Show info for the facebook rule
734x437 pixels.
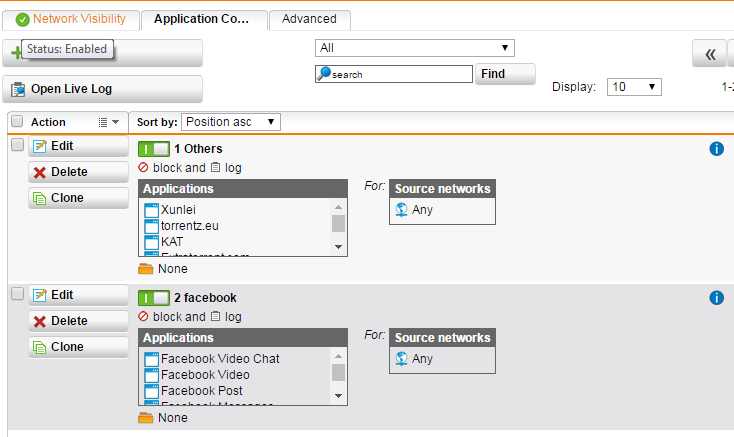[x=717, y=298]
